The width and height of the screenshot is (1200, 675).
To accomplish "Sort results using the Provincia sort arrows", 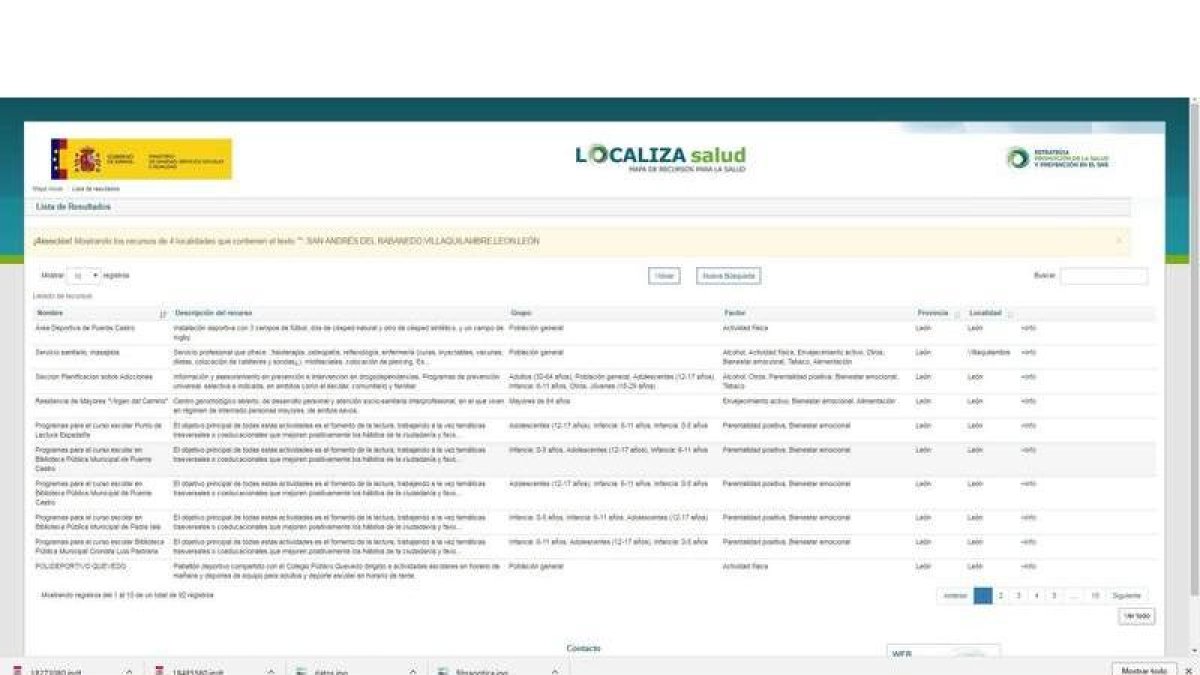I will click(956, 314).
